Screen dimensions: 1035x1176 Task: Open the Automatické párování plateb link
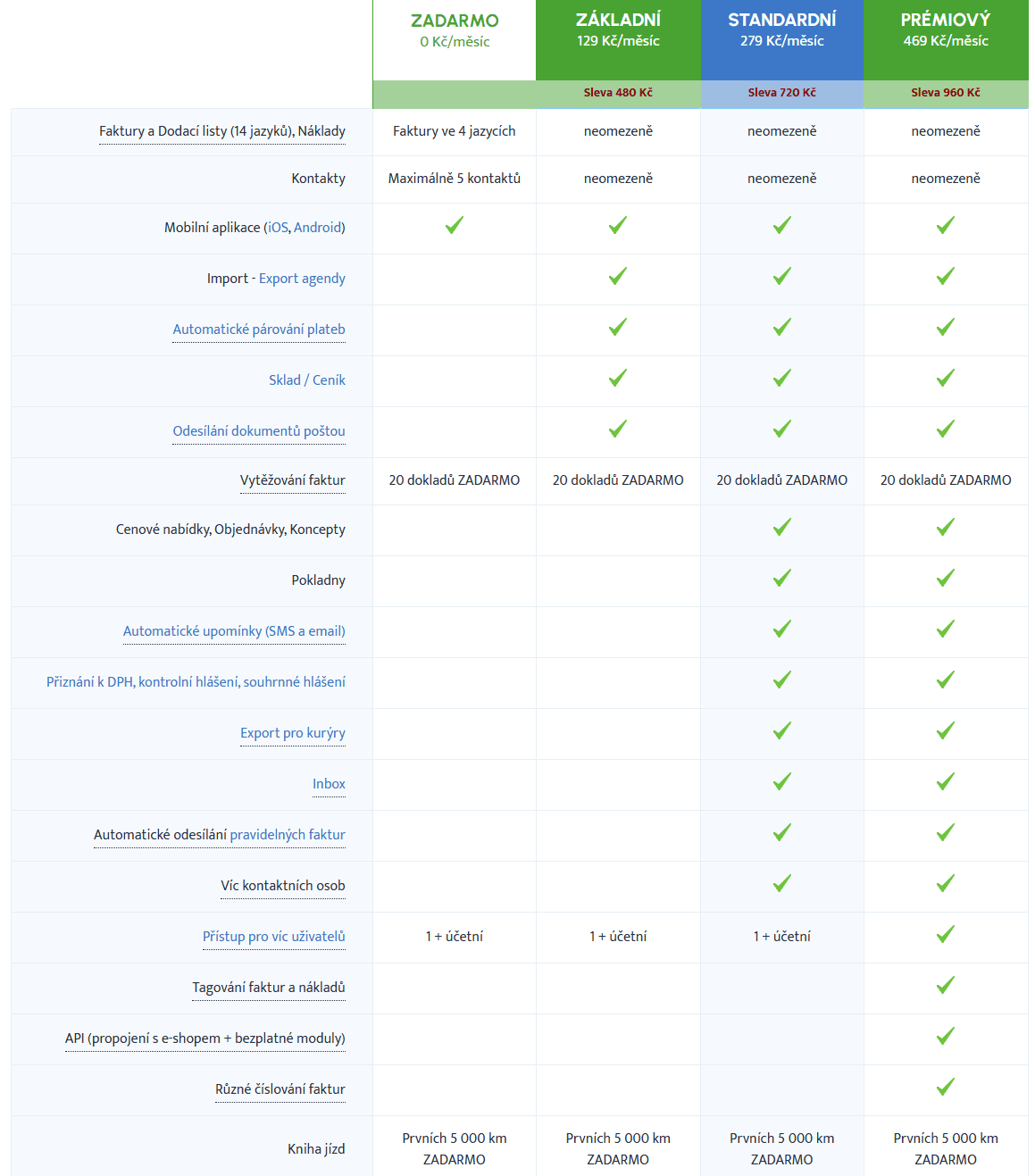(259, 329)
